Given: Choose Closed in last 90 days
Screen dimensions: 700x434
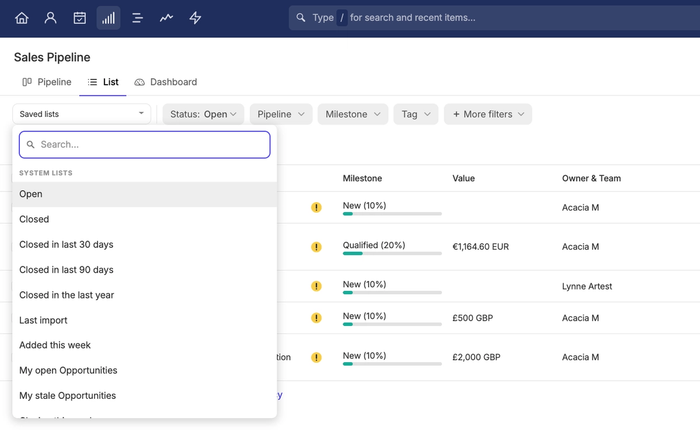Looking at the screenshot, I should [x=145, y=270].
